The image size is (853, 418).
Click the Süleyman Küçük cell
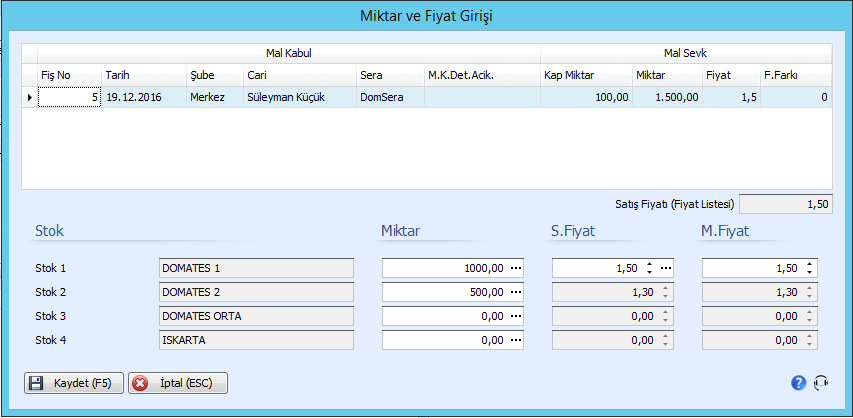click(300, 97)
